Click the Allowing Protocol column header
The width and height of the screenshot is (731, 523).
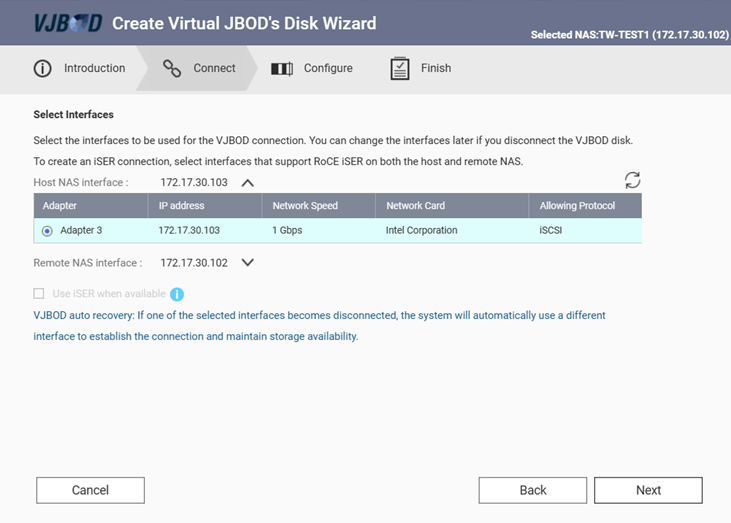click(577, 206)
